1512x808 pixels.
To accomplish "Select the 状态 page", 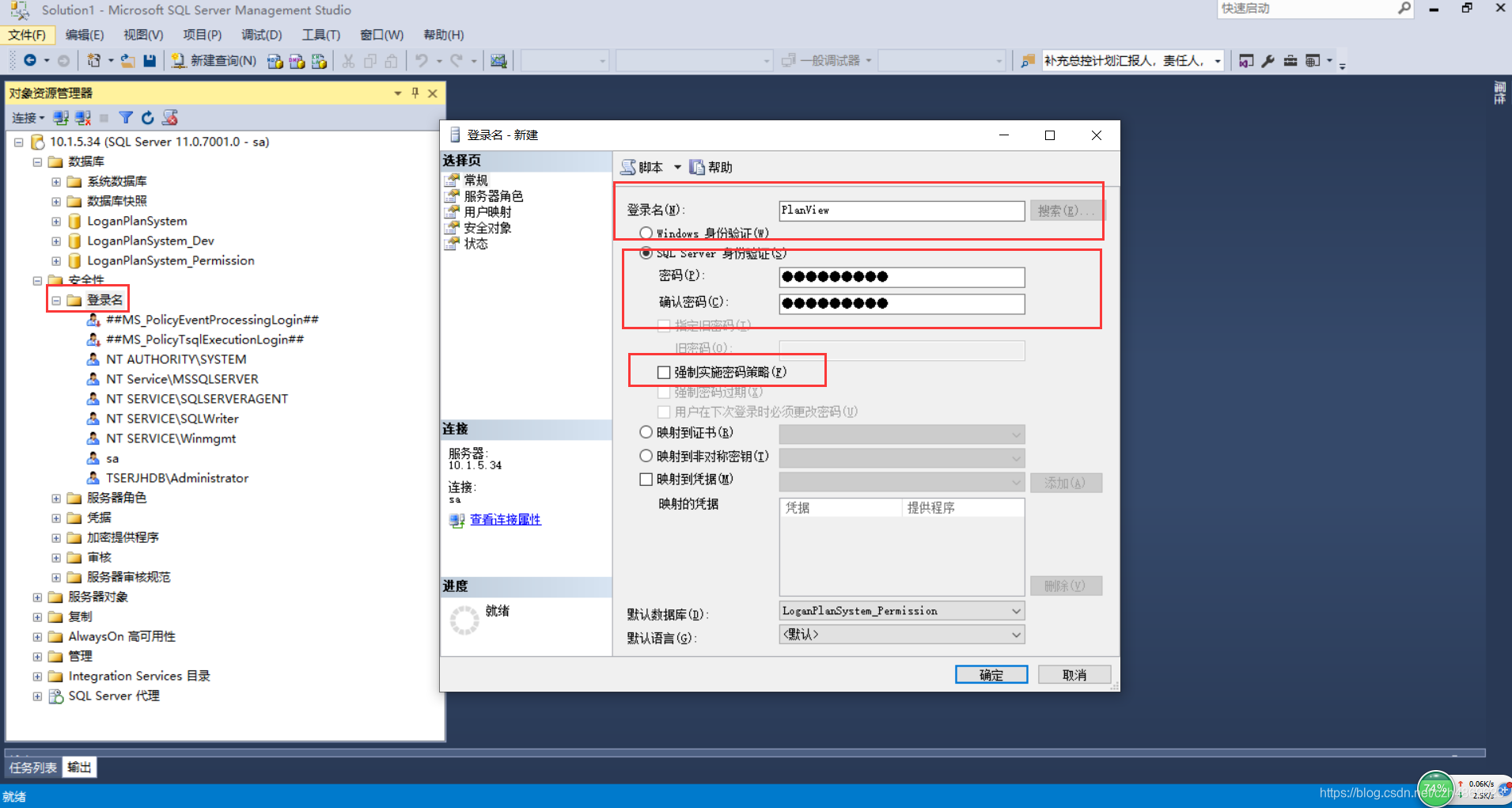I will (x=476, y=244).
